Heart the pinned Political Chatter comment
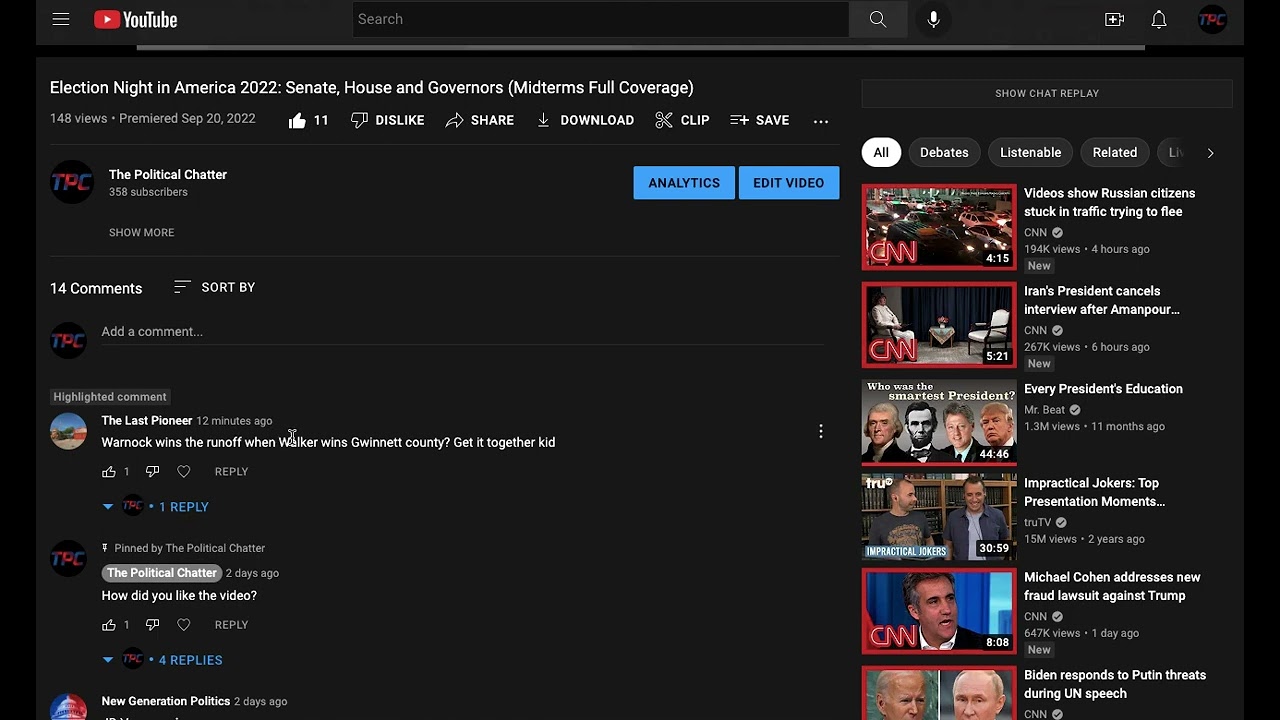1280x720 pixels. (183, 625)
